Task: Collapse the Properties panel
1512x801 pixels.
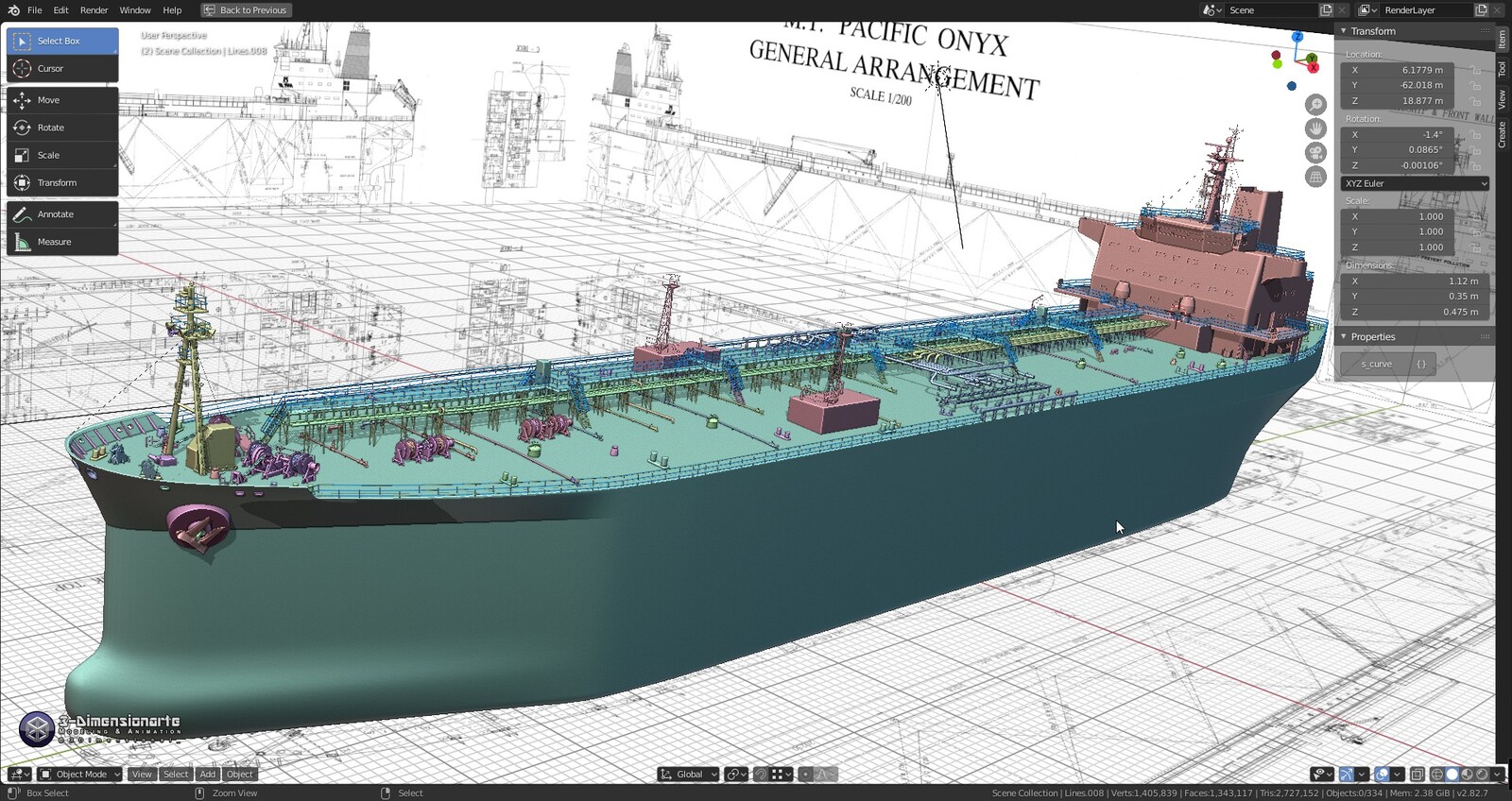Action: pyautogui.click(x=1344, y=336)
